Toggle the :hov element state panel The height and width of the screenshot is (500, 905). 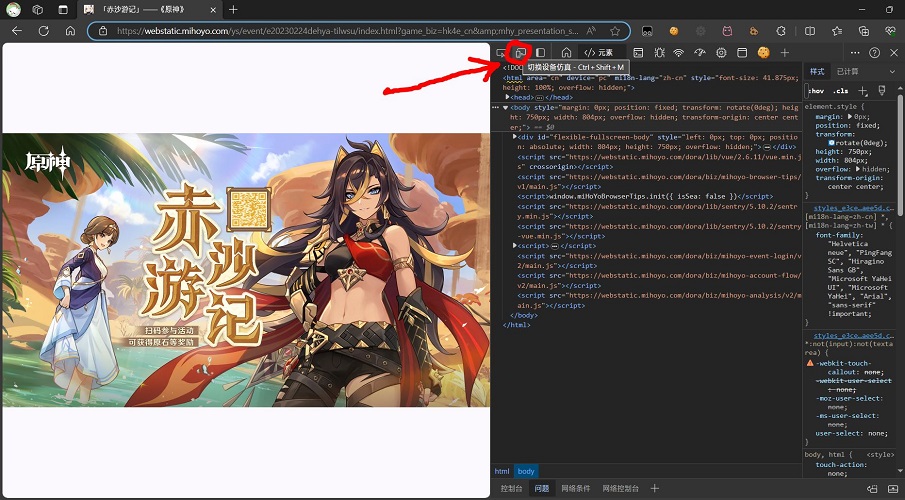pos(817,91)
